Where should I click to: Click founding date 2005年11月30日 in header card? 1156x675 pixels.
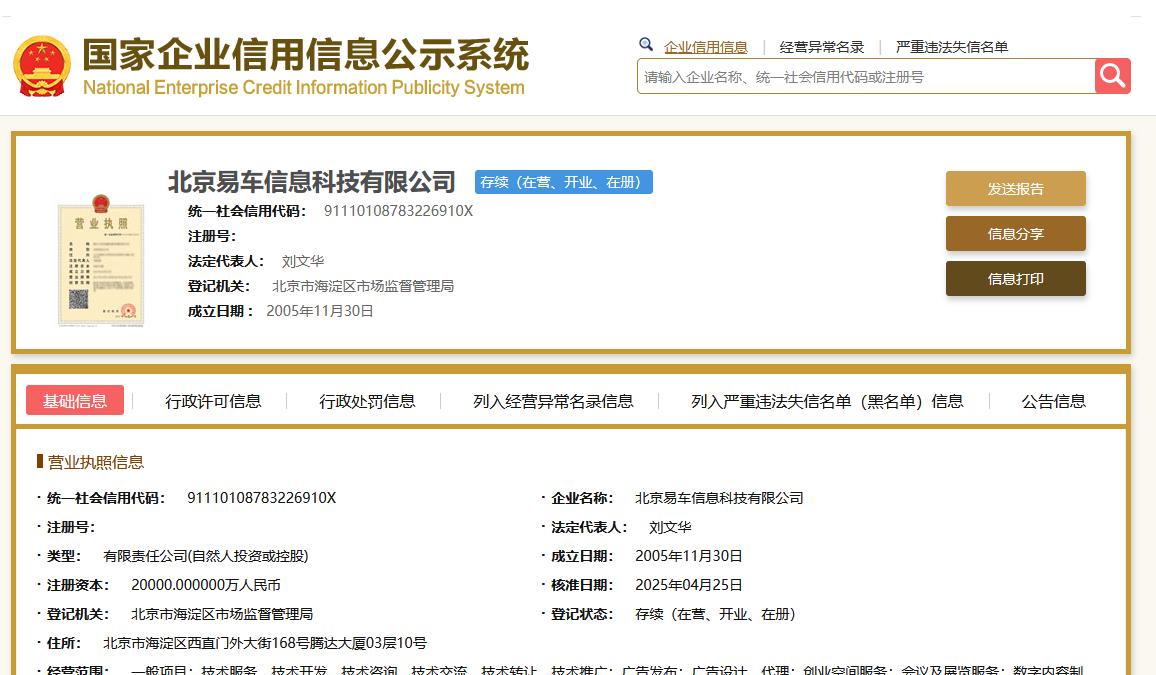[x=319, y=311]
